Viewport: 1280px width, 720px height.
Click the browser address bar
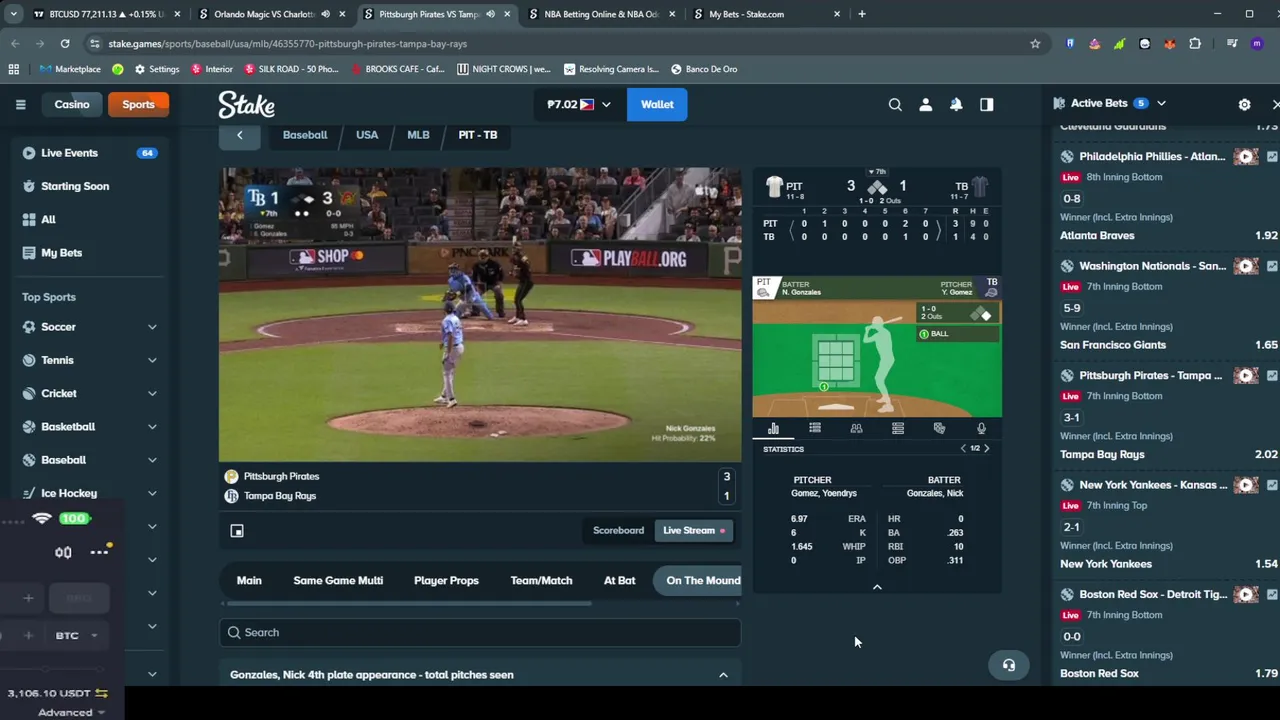560,44
